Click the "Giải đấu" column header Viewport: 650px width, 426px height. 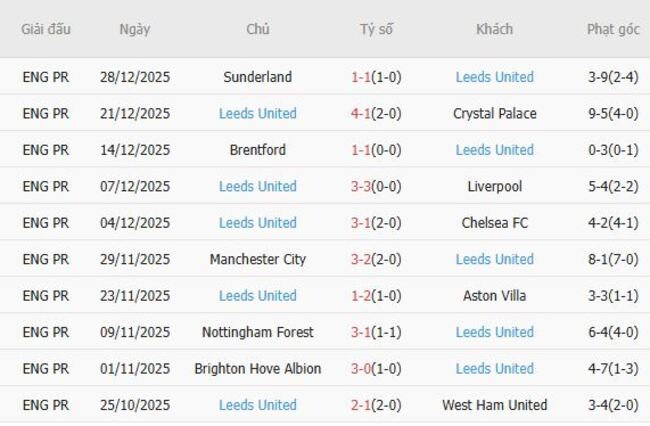46,29
